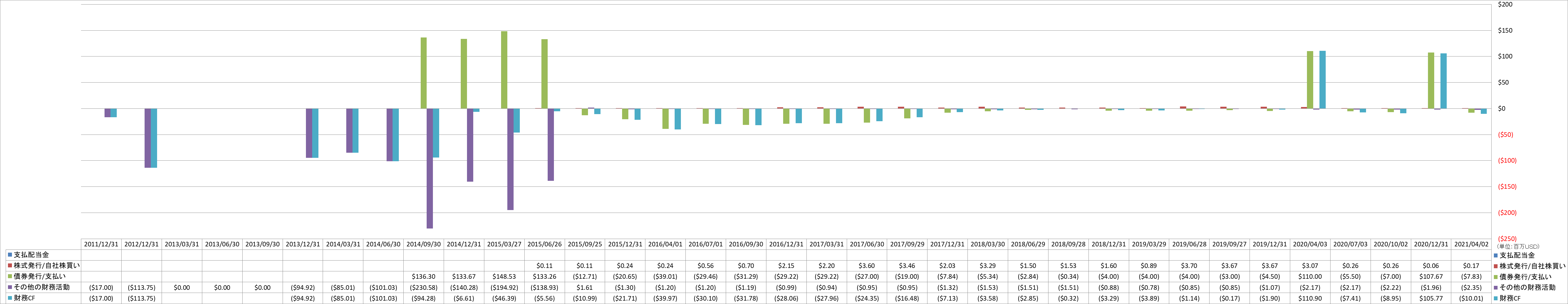Select the ($46.39) cell in the 財務CF row
The image size is (1568, 304).
click(504, 299)
